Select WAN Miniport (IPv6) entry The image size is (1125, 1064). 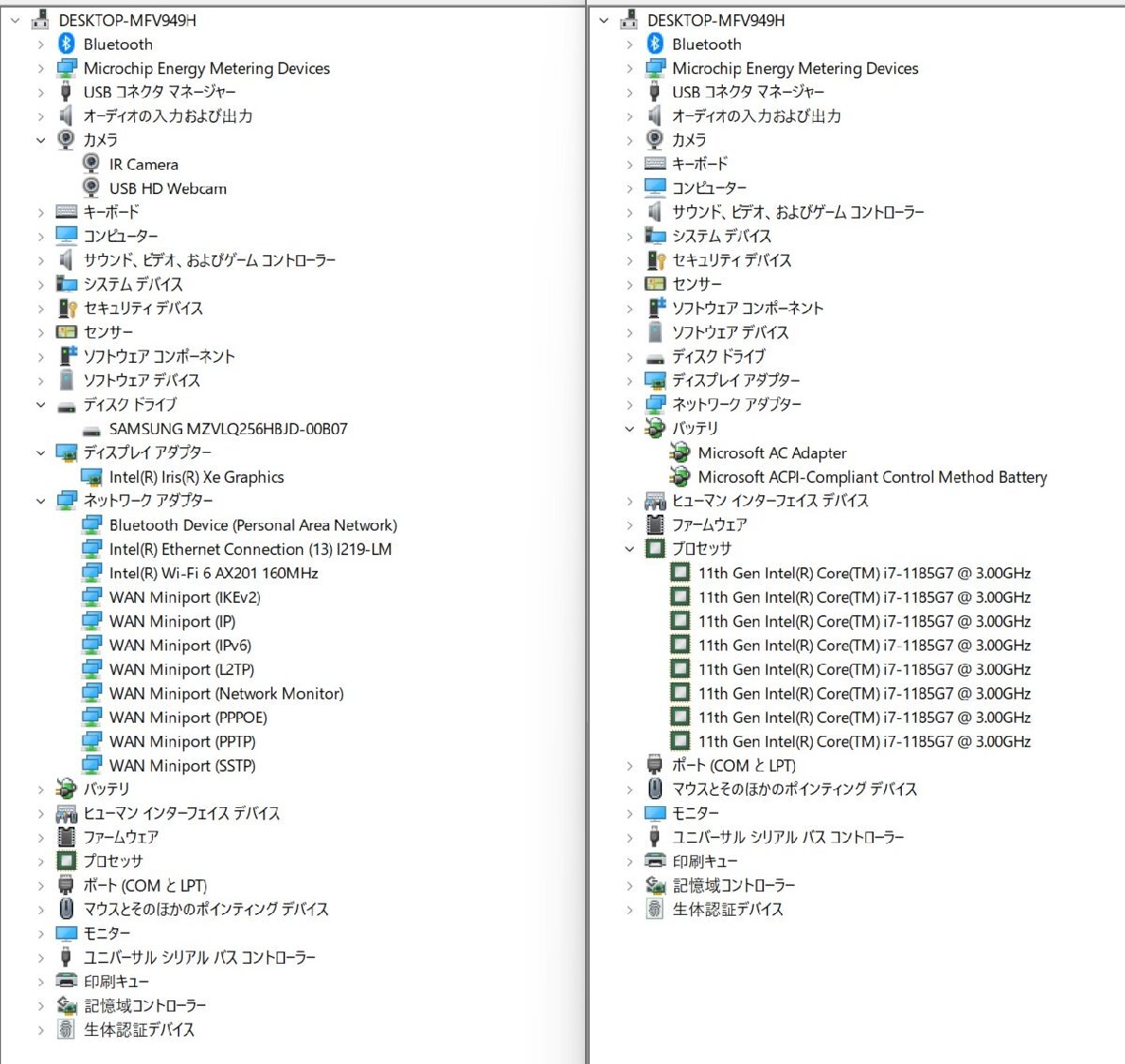pyautogui.click(x=180, y=646)
